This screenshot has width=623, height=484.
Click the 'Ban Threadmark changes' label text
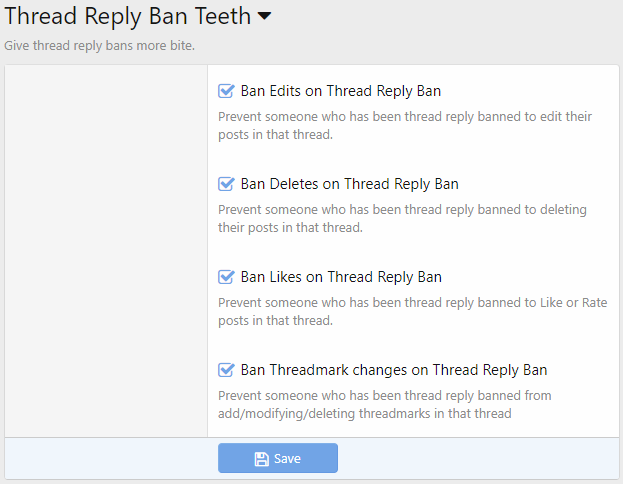394,370
